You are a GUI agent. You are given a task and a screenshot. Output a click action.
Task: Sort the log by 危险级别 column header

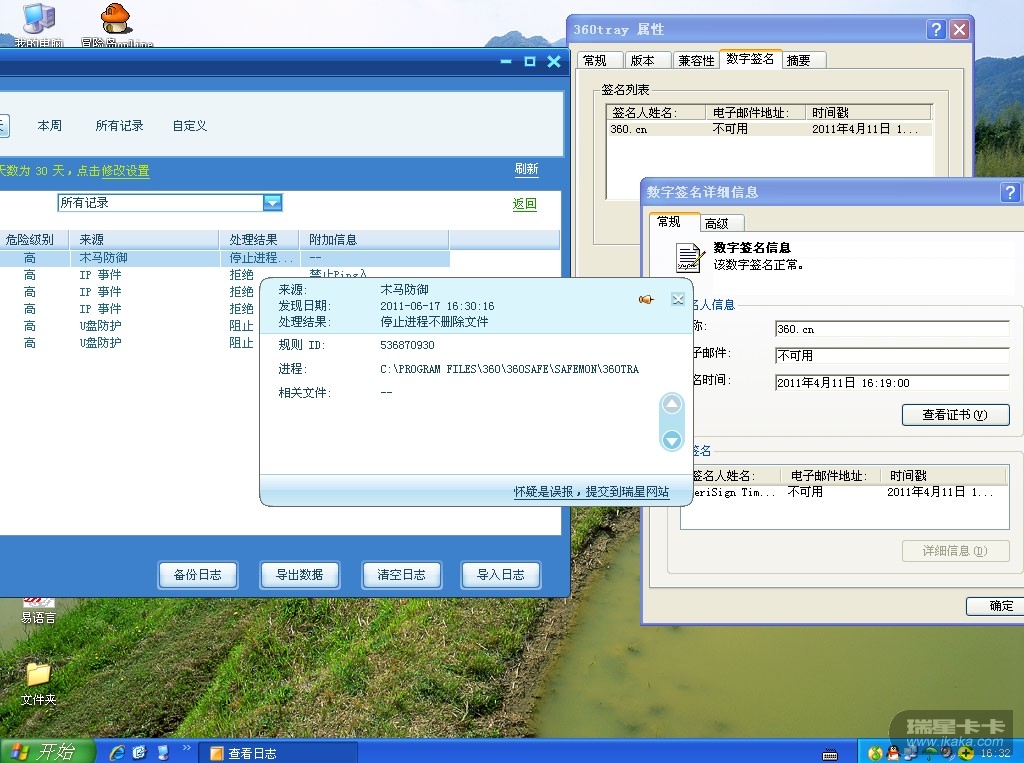(34, 240)
